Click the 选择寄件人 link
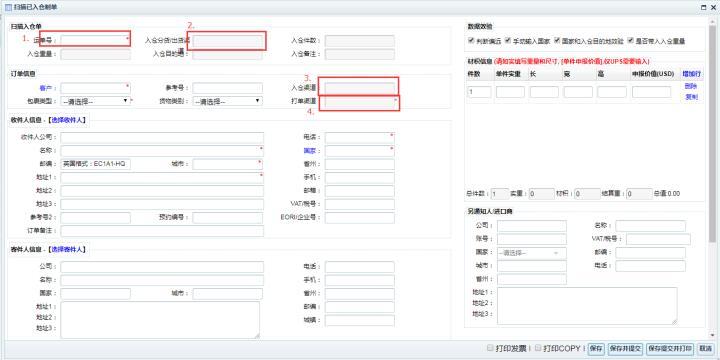Screen dimensions: 720x360 click(x=67, y=249)
